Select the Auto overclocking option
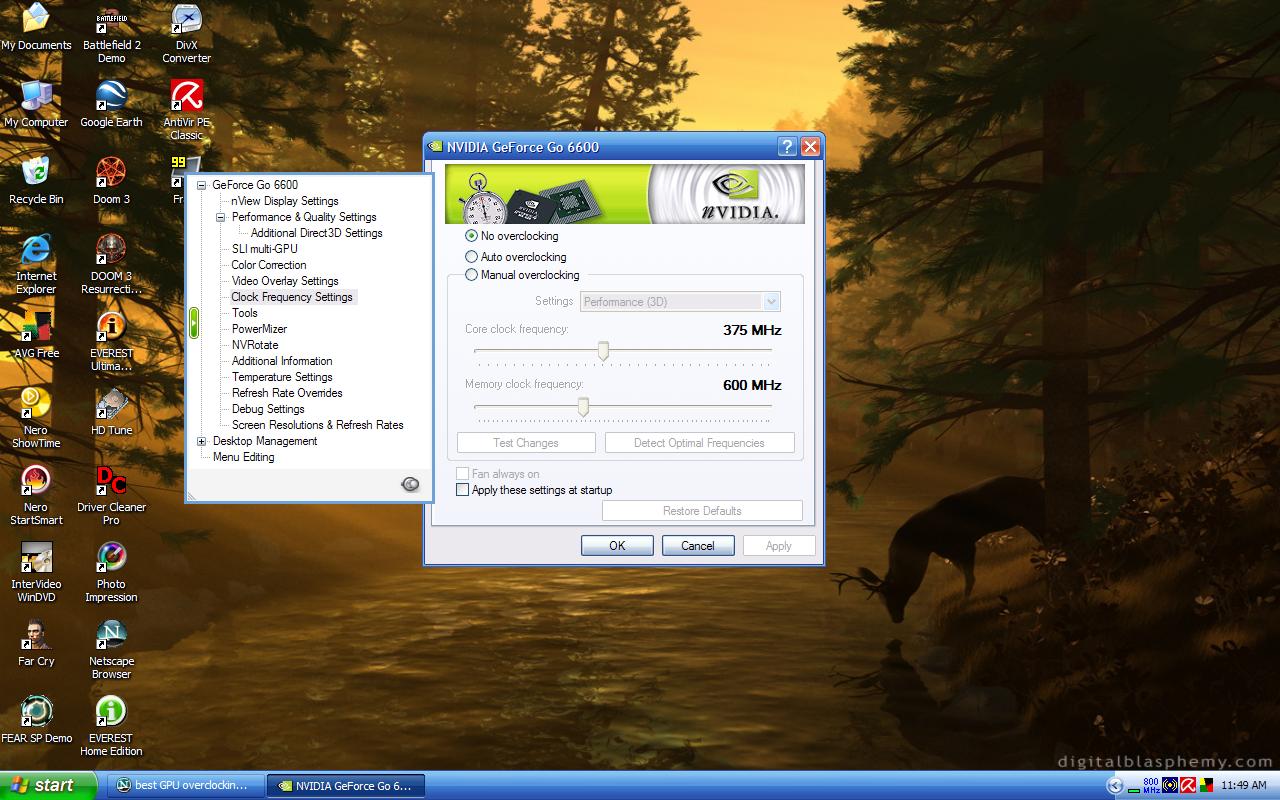Viewport: 1280px width, 800px height. (x=516, y=257)
